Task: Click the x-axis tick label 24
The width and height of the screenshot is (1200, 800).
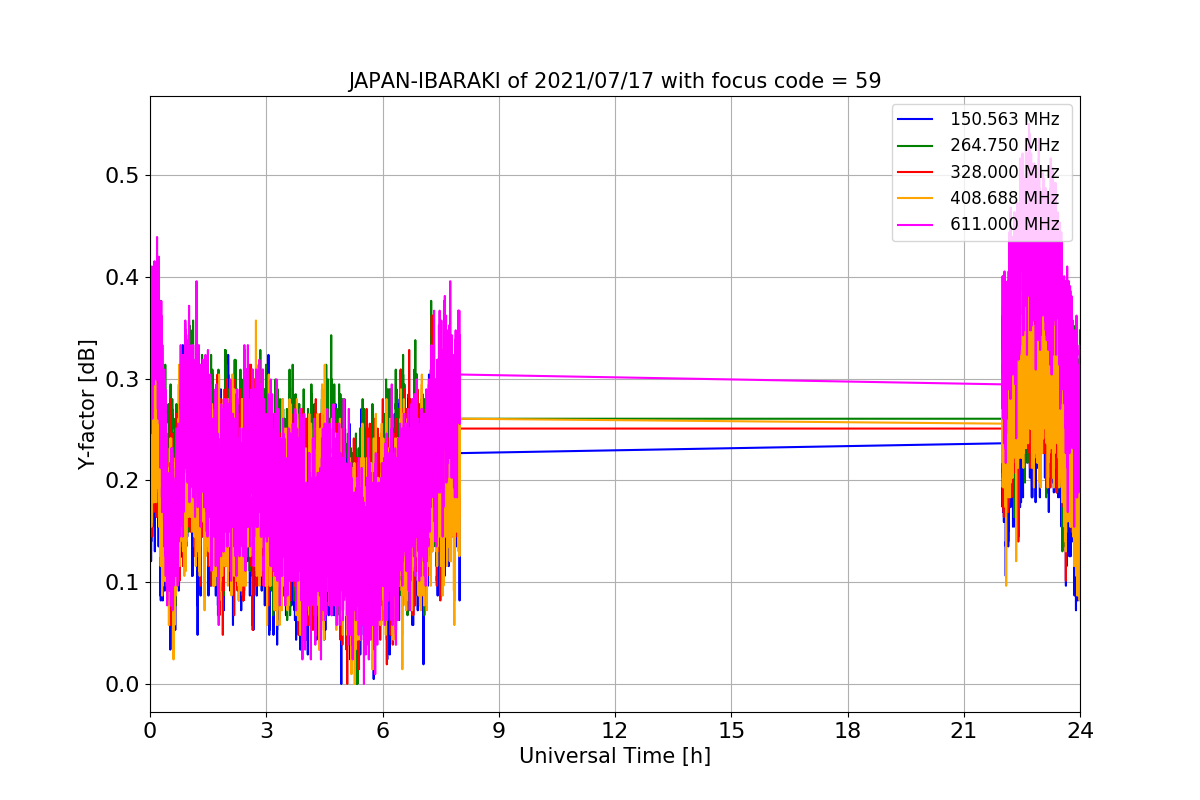Action: (x=1080, y=731)
